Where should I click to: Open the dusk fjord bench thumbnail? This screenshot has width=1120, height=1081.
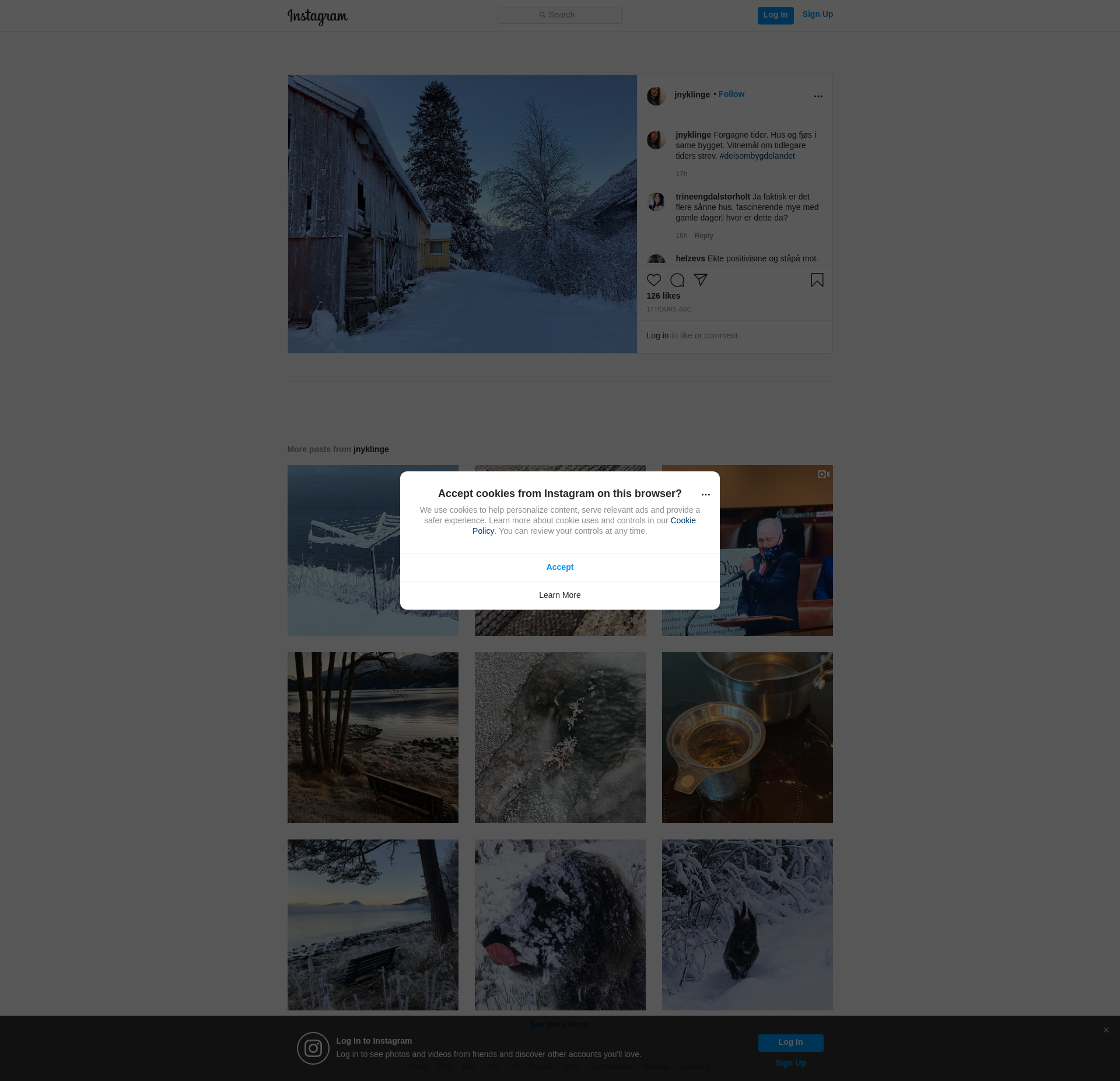[x=373, y=925]
